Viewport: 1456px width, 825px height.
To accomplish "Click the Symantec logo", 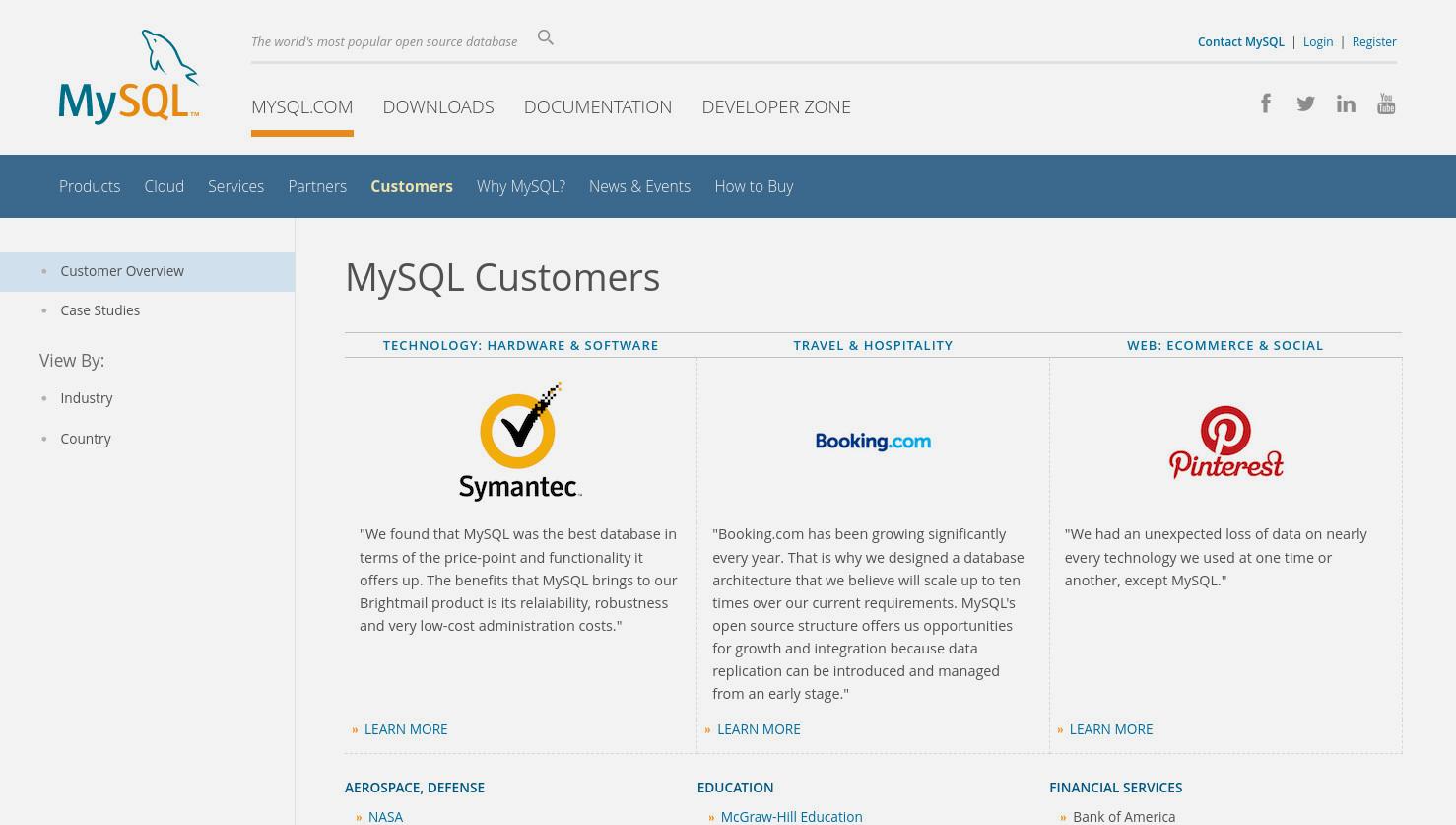I will tap(520, 442).
